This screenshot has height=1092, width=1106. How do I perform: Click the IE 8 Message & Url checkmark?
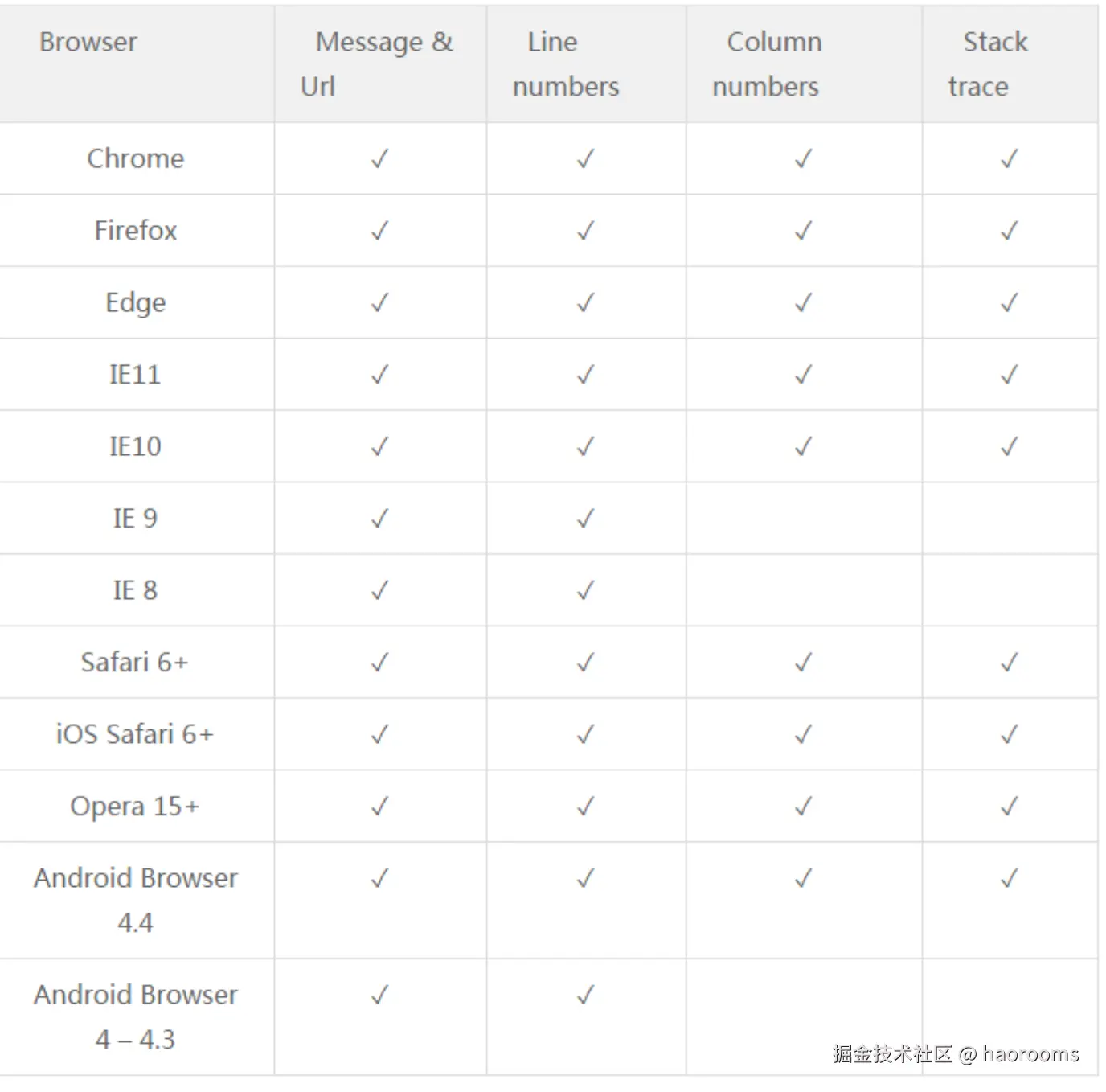click(379, 590)
